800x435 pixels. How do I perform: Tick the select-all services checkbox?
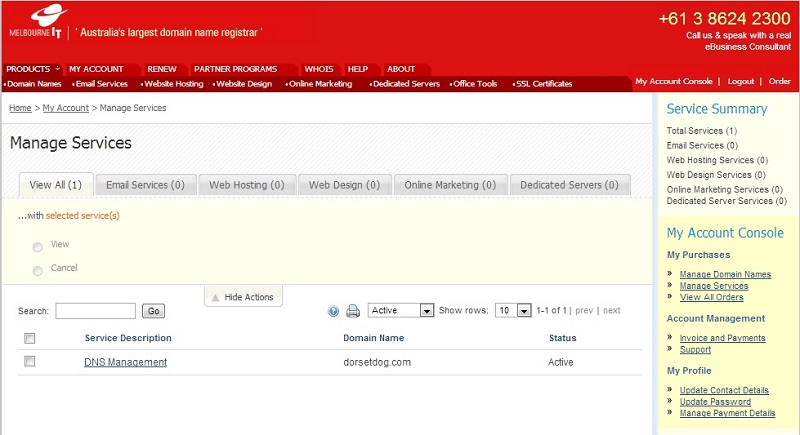pos(30,338)
